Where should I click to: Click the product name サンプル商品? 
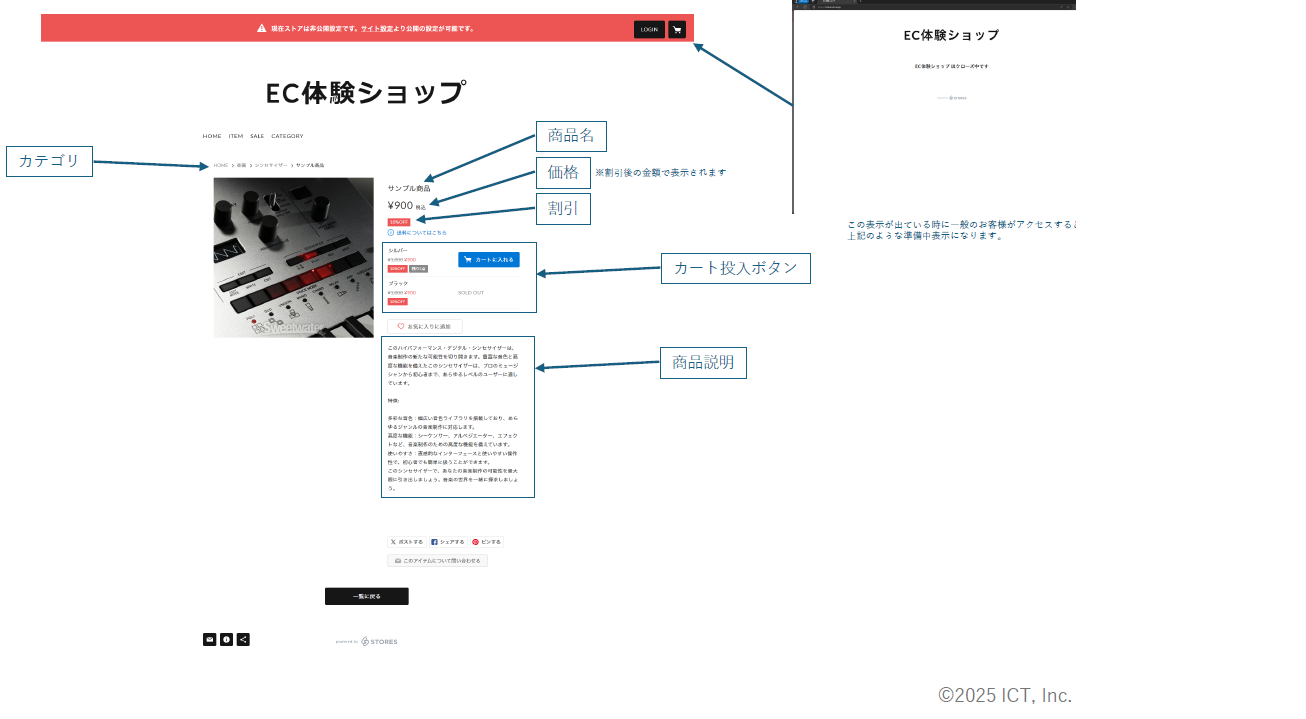409,188
